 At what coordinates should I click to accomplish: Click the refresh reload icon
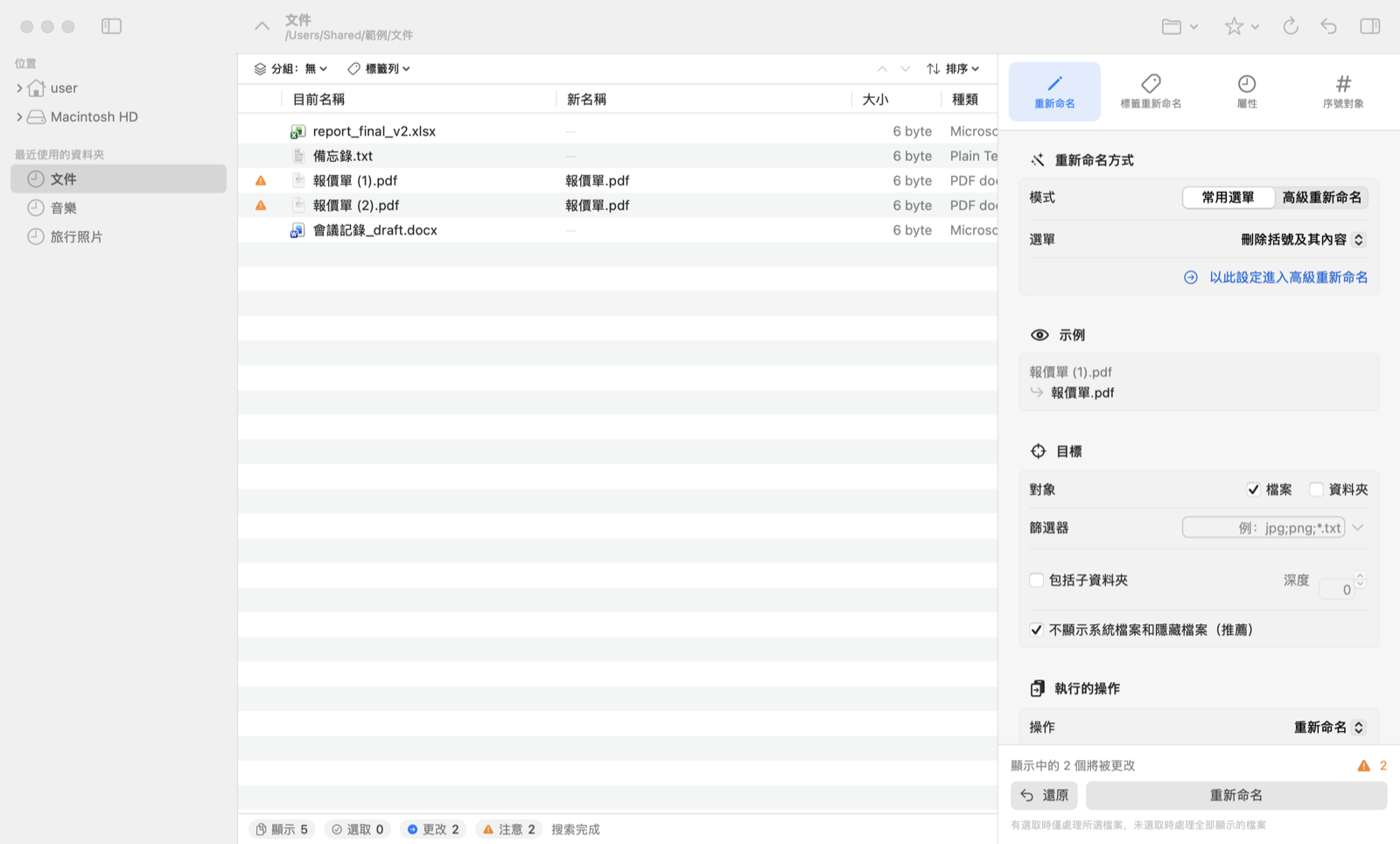coord(1291,26)
